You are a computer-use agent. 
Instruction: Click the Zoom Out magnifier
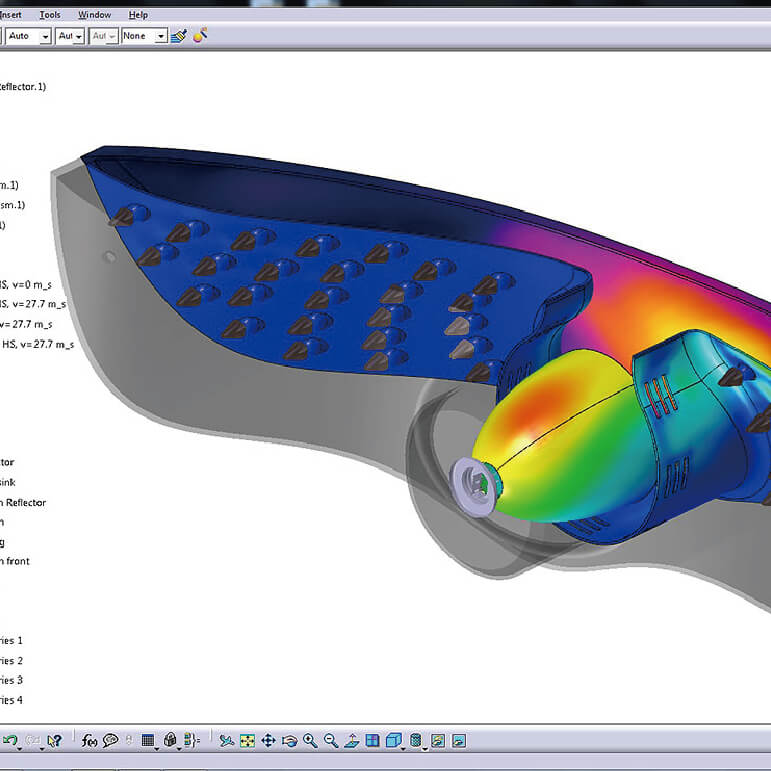pos(330,741)
